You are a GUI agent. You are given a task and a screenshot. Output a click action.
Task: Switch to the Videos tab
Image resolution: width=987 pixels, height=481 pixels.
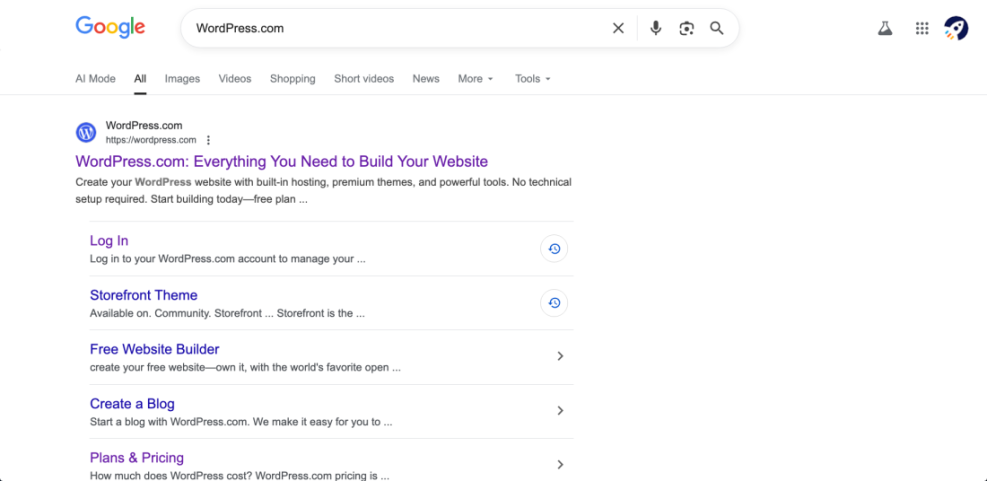pyautogui.click(x=235, y=79)
